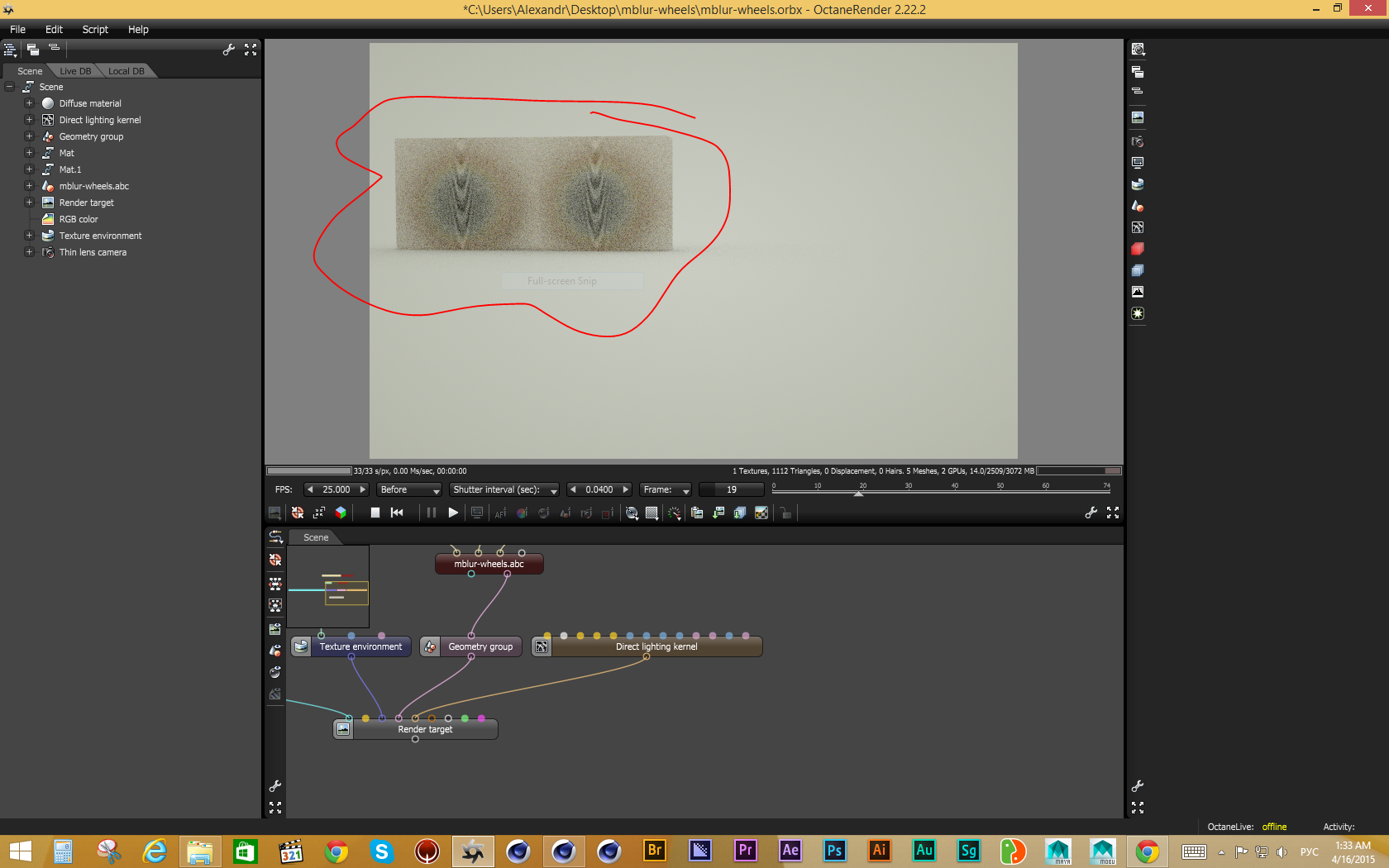The image size is (1389, 868).
Task: Click the black mountain image icon in right toolbar
Action: [1138, 292]
